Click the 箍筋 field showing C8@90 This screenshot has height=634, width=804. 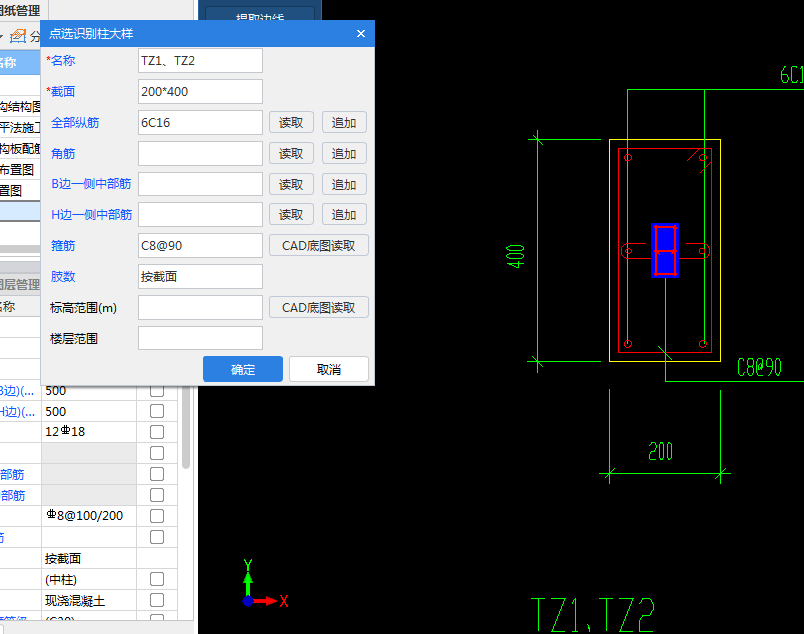pyautogui.click(x=200, y=246)
